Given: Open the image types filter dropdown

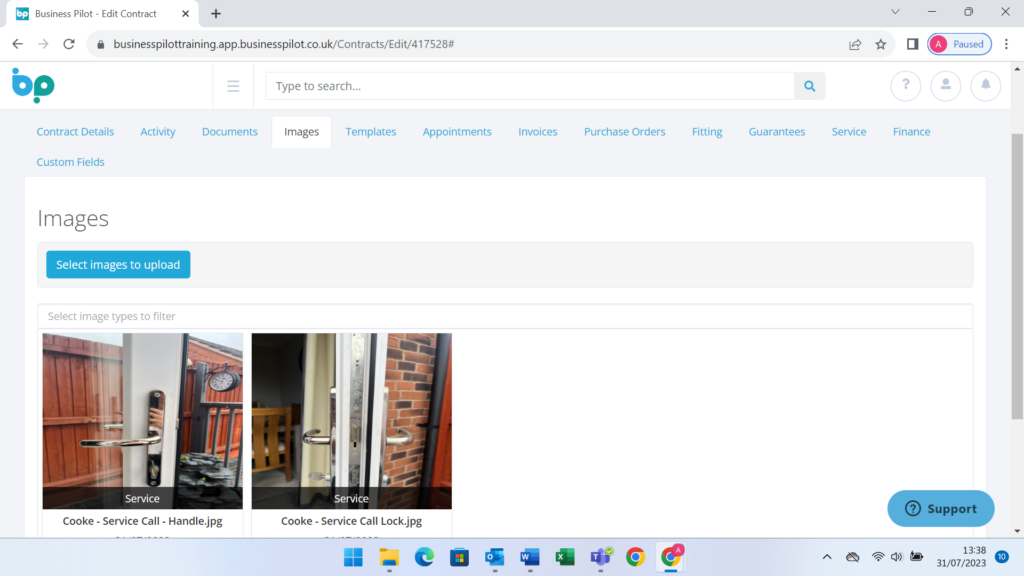Looking at the screenshot, I should pyautogui.click(x=505, y=316).
